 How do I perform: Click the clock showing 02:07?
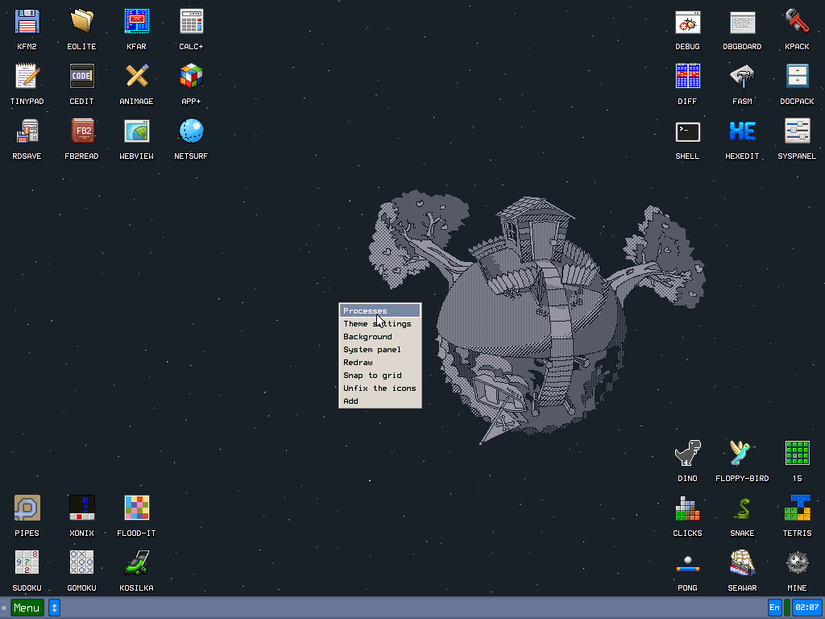tap(807, 607)
